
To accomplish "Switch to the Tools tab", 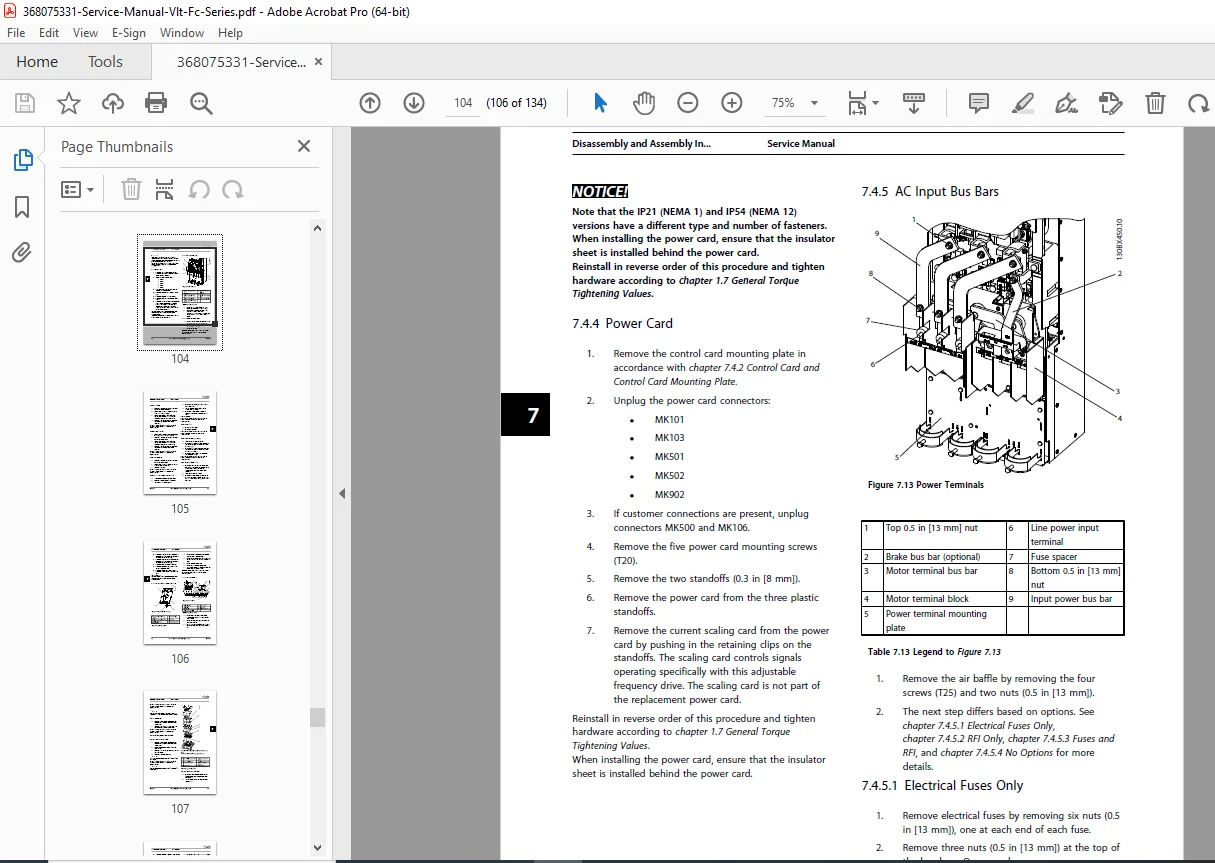I will click(105, 62).
